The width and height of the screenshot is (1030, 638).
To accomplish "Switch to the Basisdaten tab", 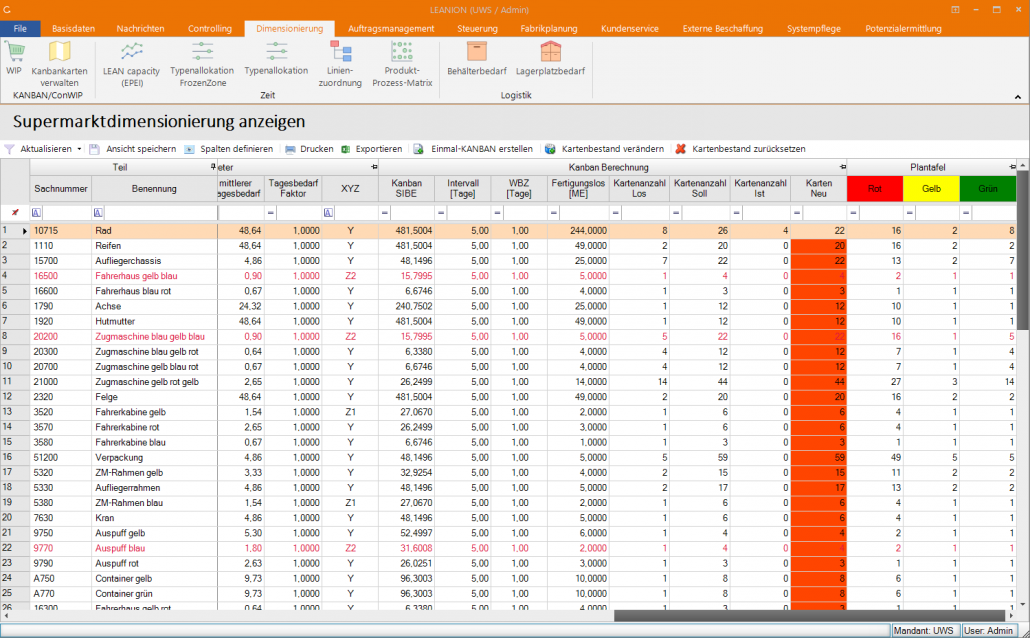I will [74, 28].
